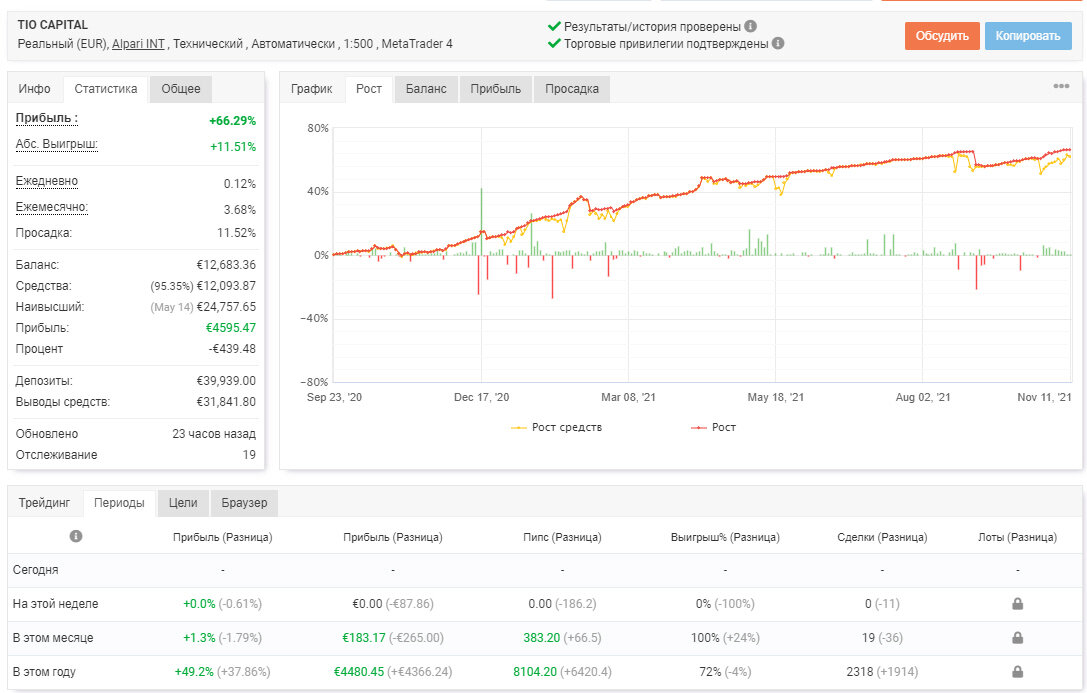Click the Просадка 11.52% value
The height and width of the screenshot is (693, 1087).
click(236, 233)
